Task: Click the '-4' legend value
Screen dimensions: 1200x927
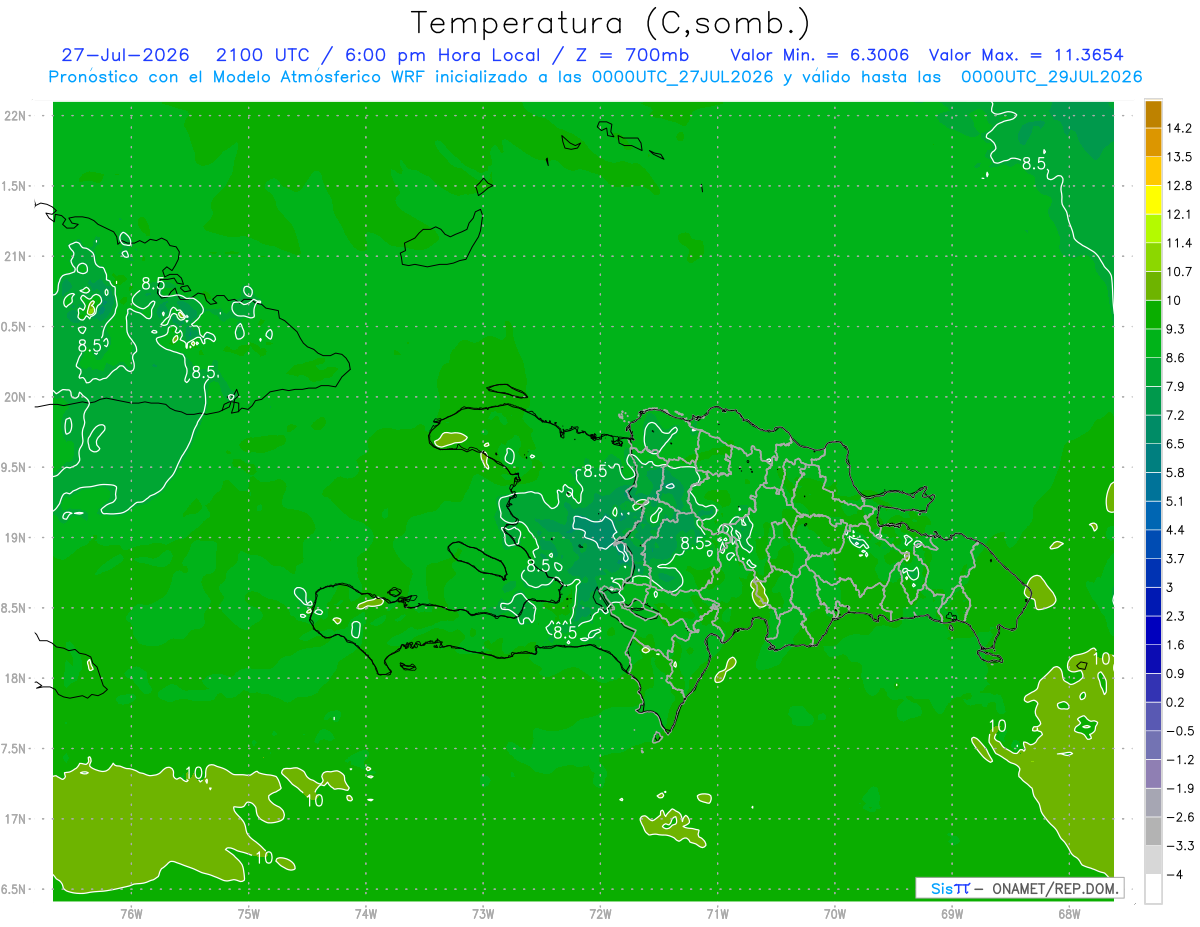Action: coord(1174,874)
